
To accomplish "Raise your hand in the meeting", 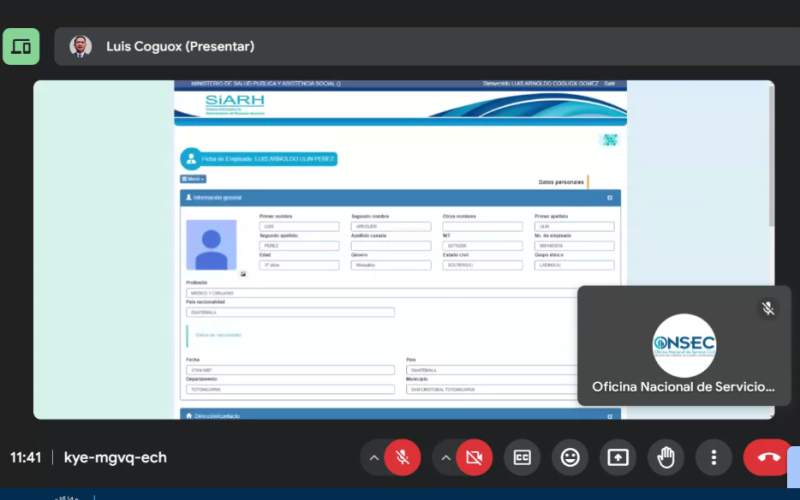I will pos(666,457).
